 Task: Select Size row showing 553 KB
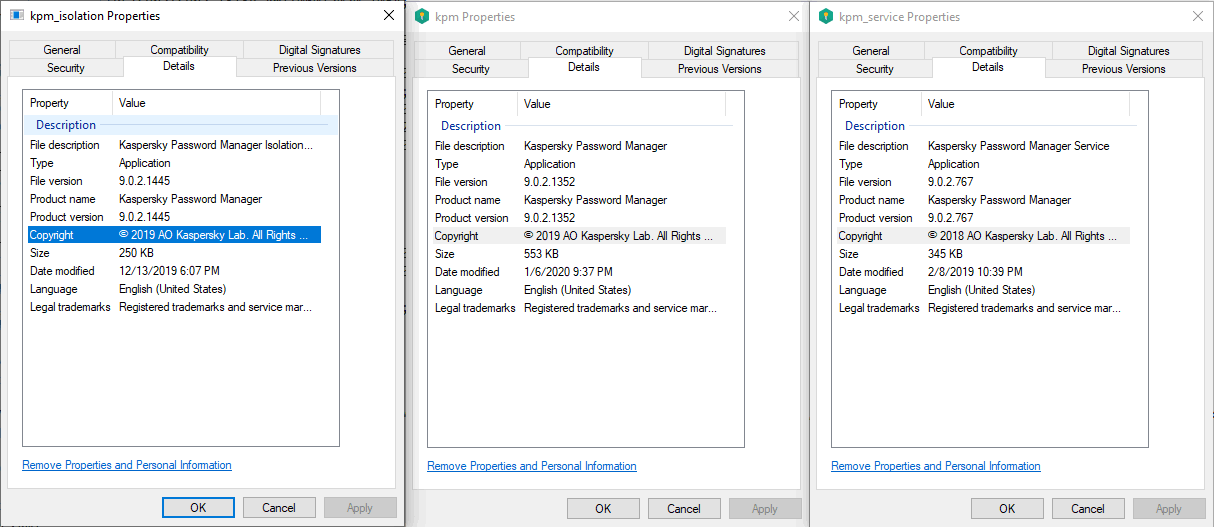coord(579,254)
